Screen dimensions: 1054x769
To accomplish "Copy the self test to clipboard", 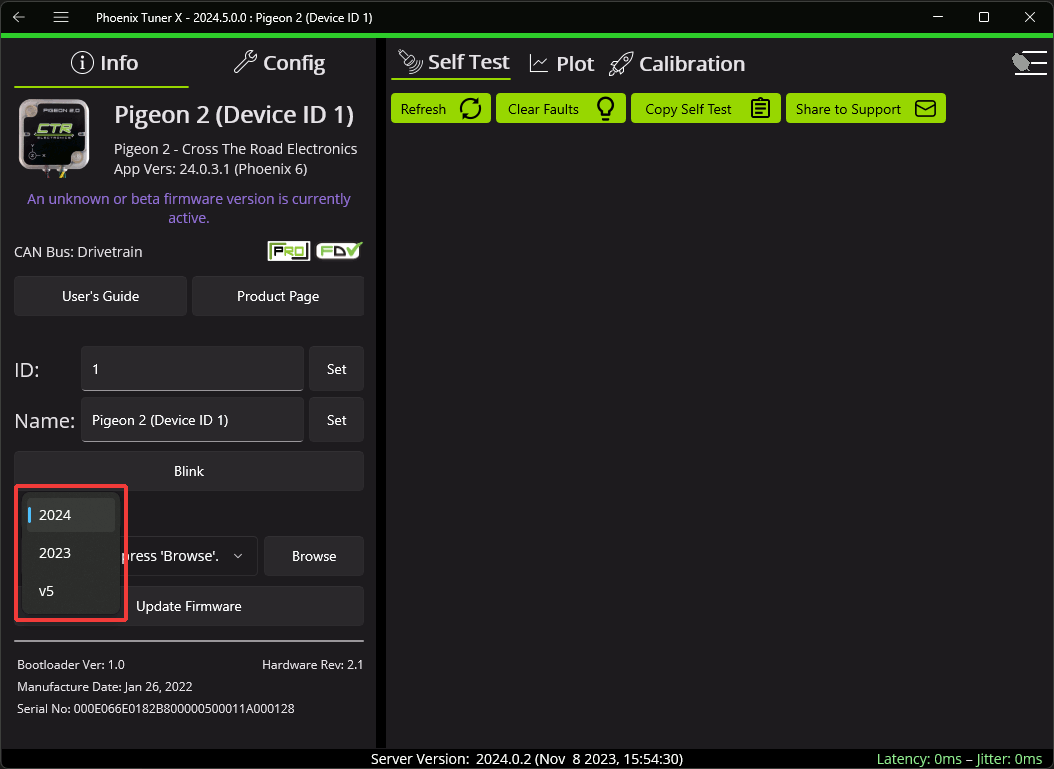I will pyautogui.click(x=706, y=108).
